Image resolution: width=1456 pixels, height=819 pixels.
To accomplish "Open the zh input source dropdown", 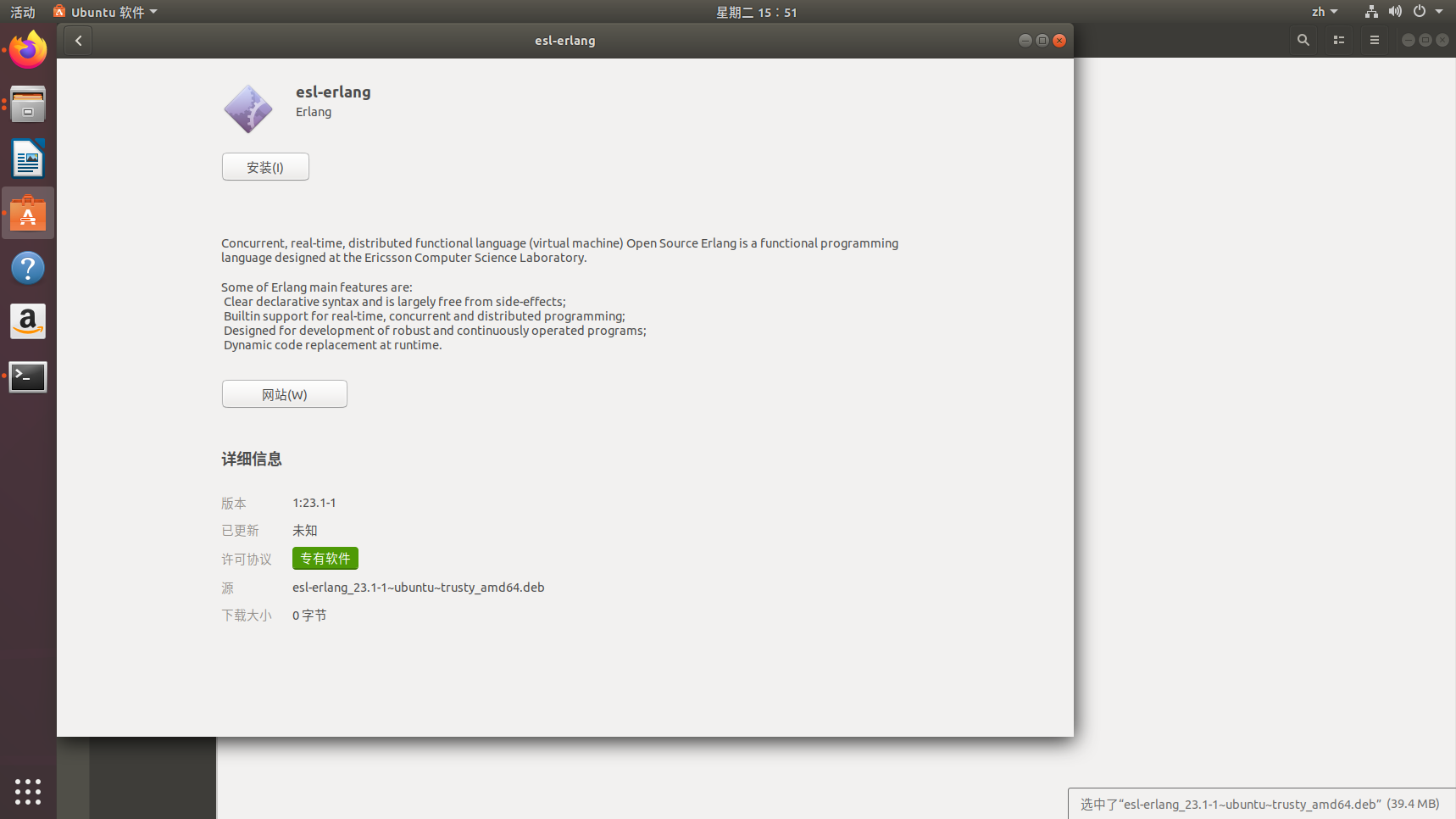I will (1324, 11).
